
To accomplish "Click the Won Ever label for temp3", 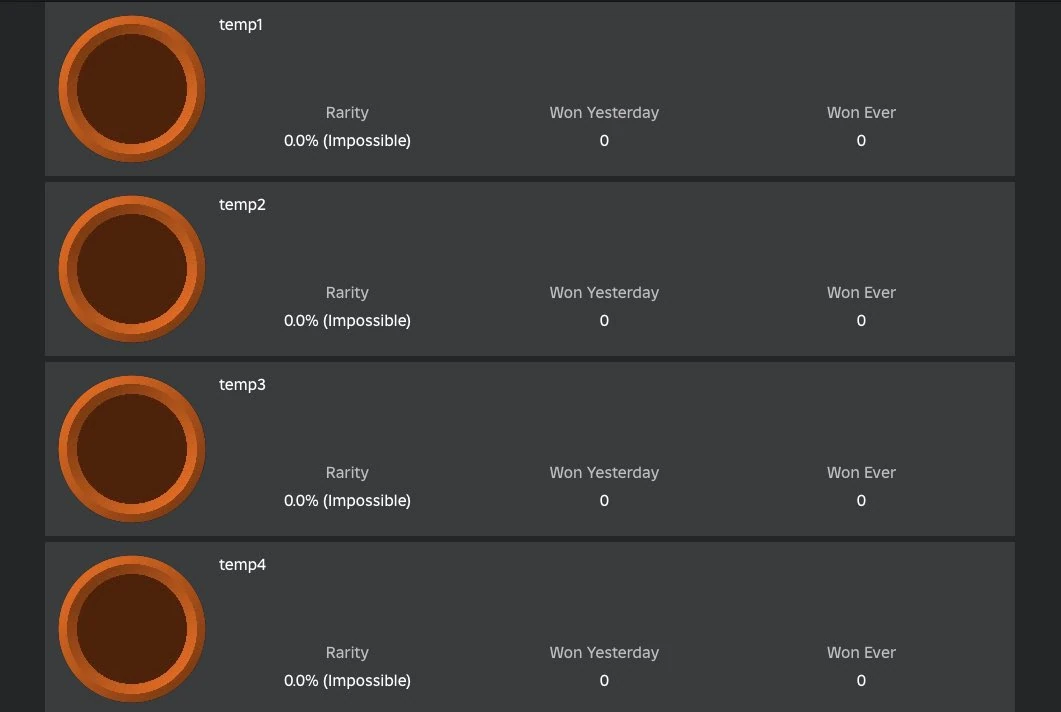I will [861, 473].
